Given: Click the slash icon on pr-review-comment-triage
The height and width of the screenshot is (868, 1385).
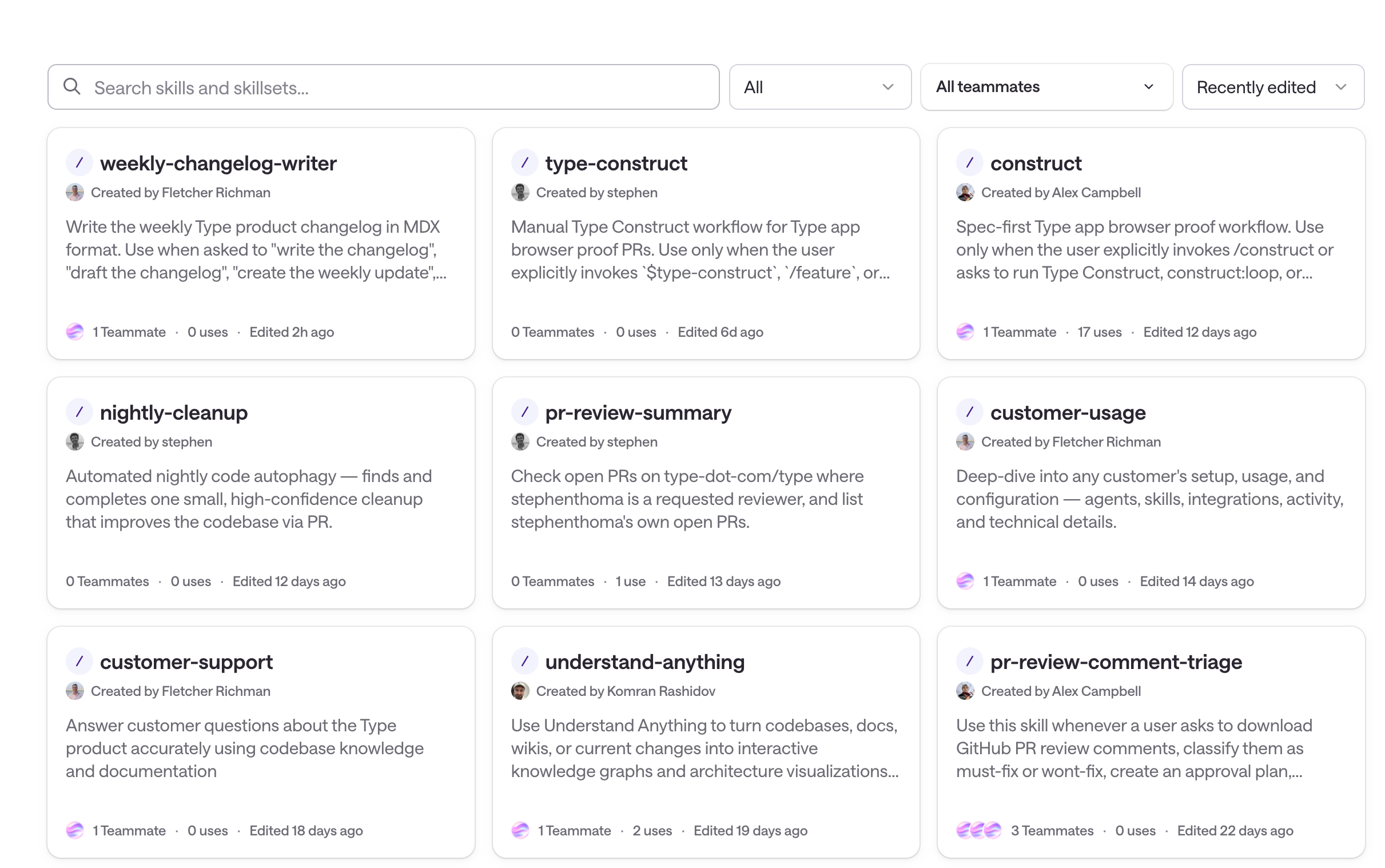Looking at the screenshot, I should coord(969,662).
